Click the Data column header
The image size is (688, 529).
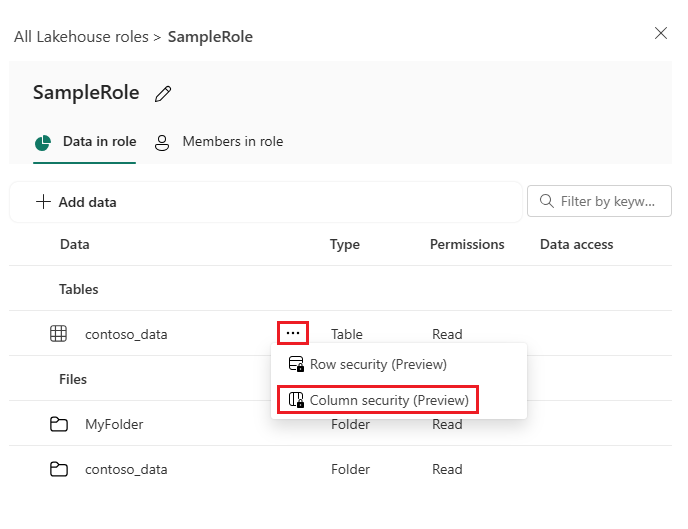75,244
